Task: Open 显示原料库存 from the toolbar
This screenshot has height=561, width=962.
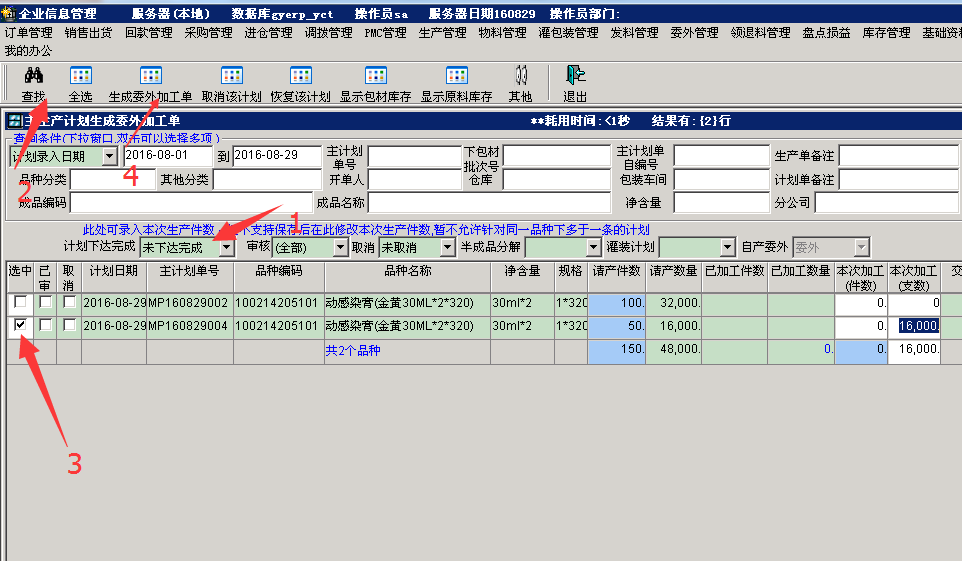Action: click(456, 77)
